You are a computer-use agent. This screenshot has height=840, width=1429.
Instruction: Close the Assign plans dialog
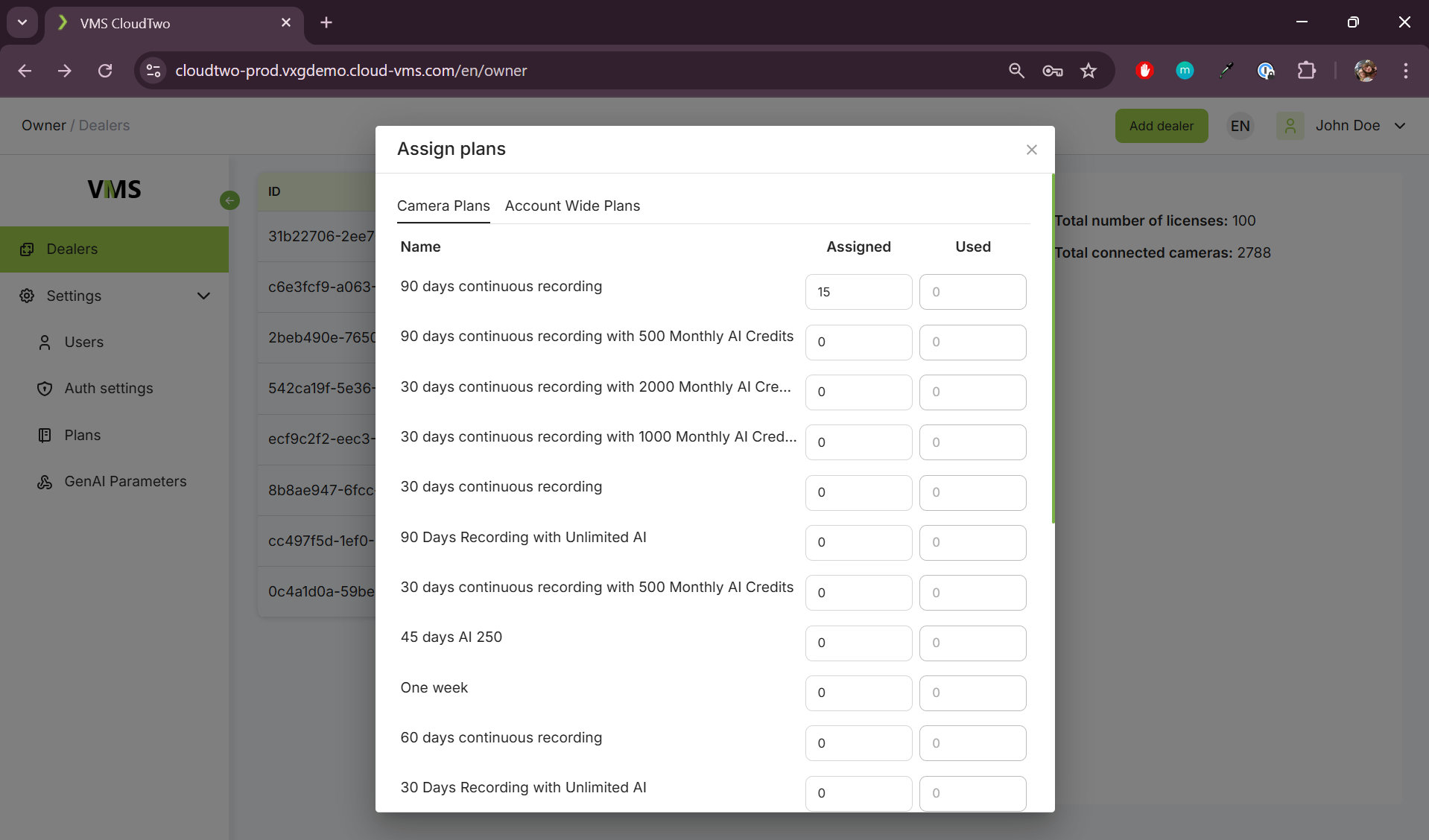[1031, 150]
